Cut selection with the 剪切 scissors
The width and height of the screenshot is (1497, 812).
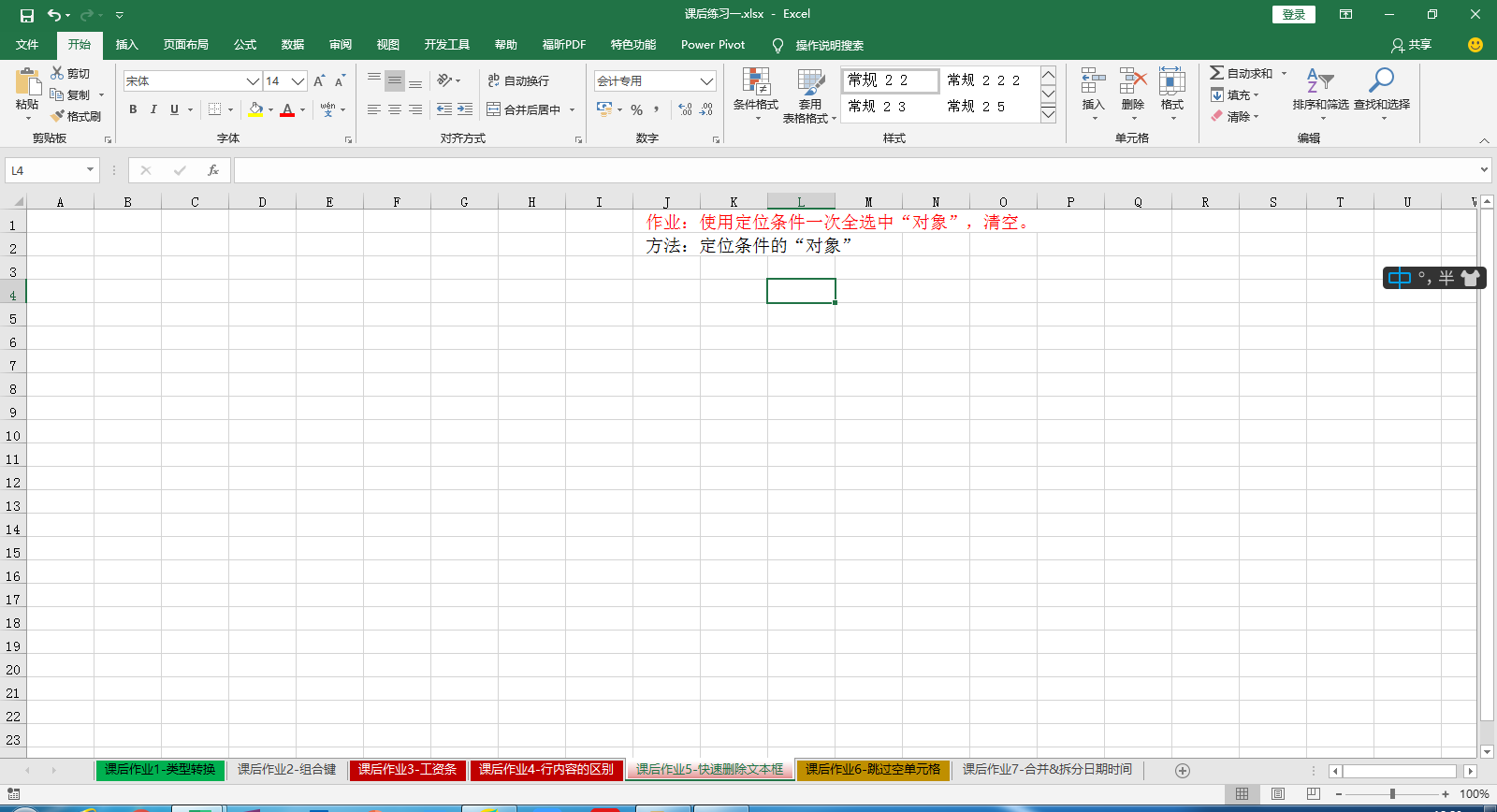(70, 73)
